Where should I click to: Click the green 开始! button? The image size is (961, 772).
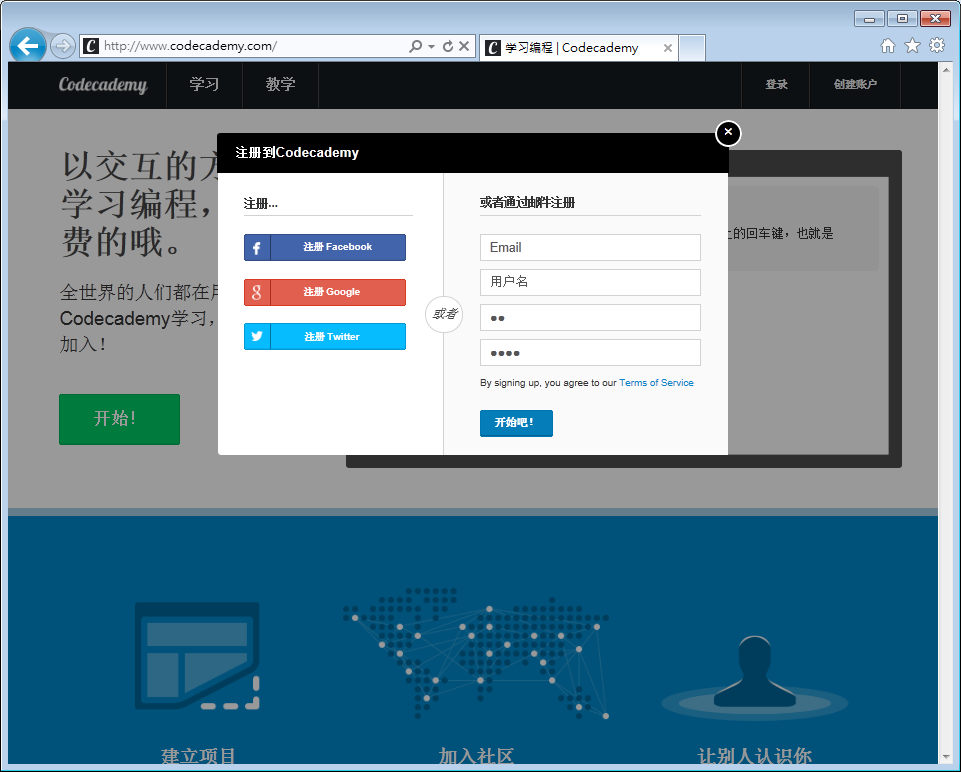tap(120, 419)
